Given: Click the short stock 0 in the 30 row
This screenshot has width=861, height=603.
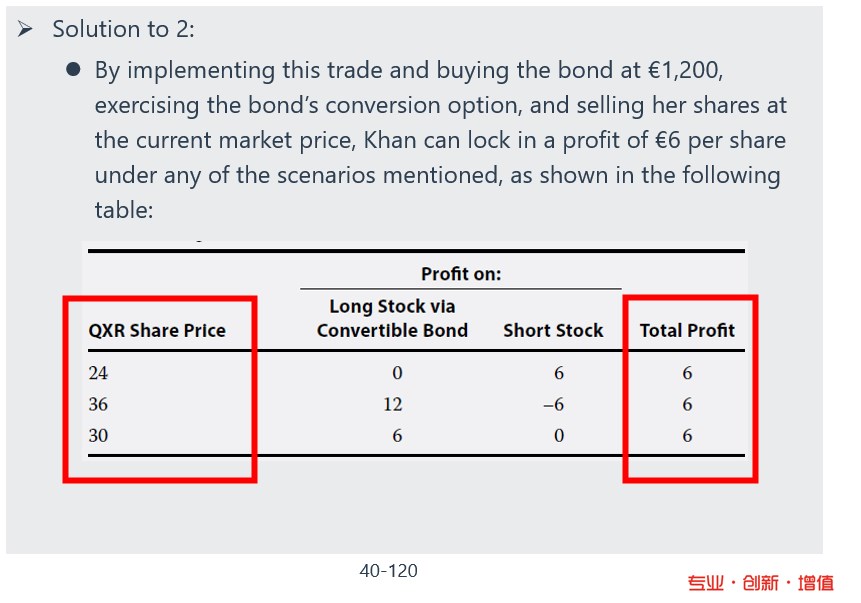Looking at the screenshot, I should click(x=559, y=435).
